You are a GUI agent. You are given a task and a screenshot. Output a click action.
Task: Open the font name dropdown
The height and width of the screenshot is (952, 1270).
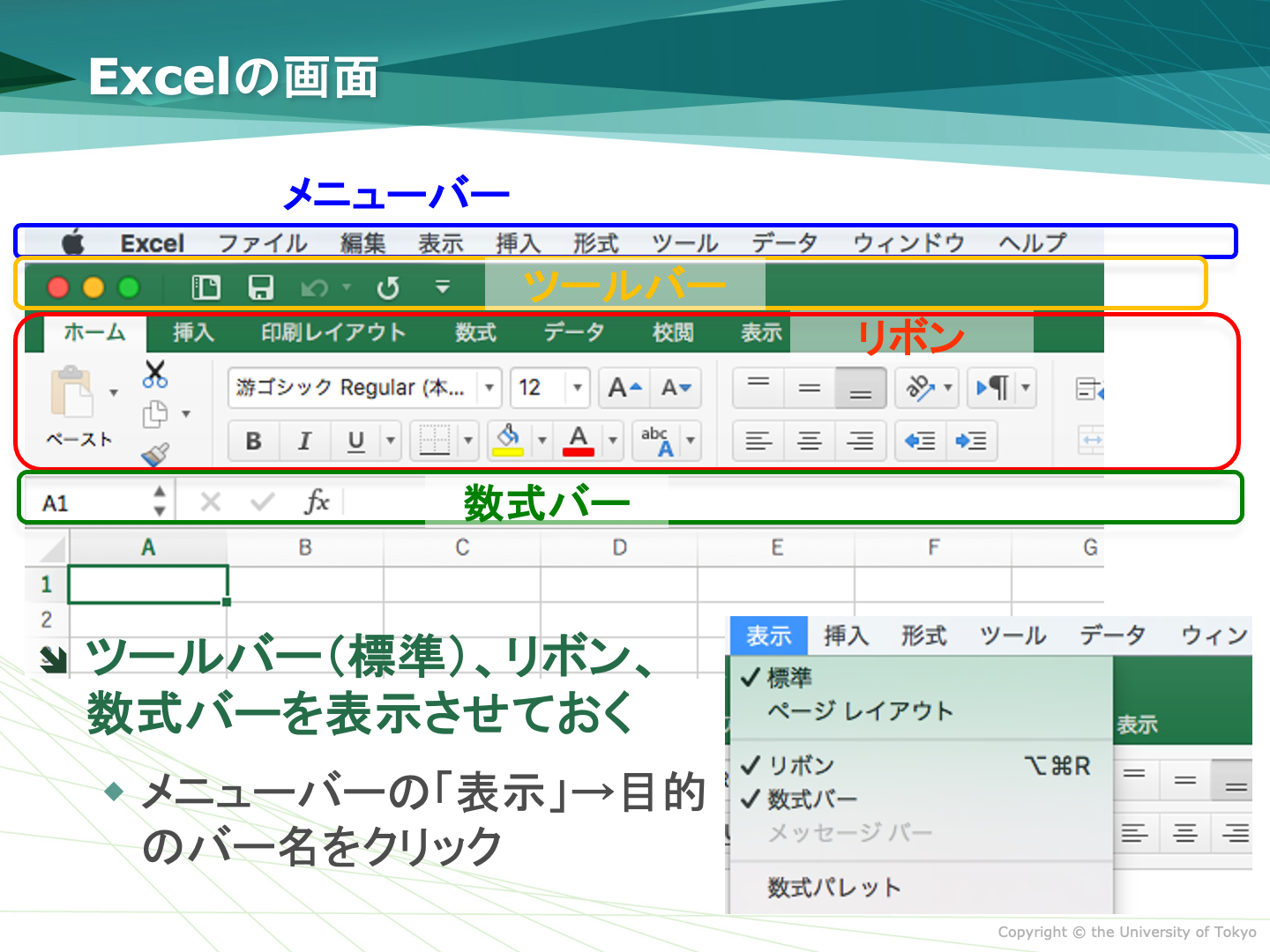coord(489,387)
